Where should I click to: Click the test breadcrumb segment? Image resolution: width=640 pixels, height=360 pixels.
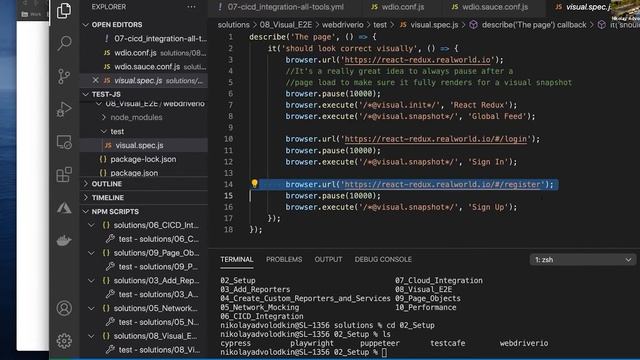point(380,25)
